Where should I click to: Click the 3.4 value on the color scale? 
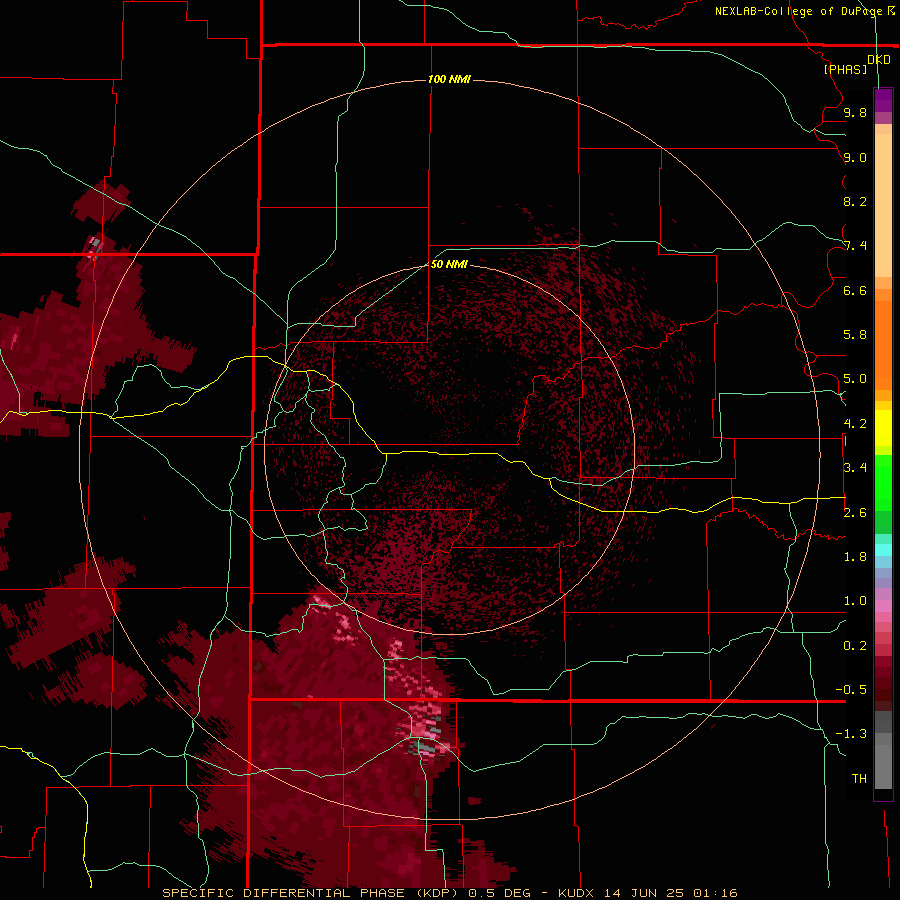pos(855,468)
